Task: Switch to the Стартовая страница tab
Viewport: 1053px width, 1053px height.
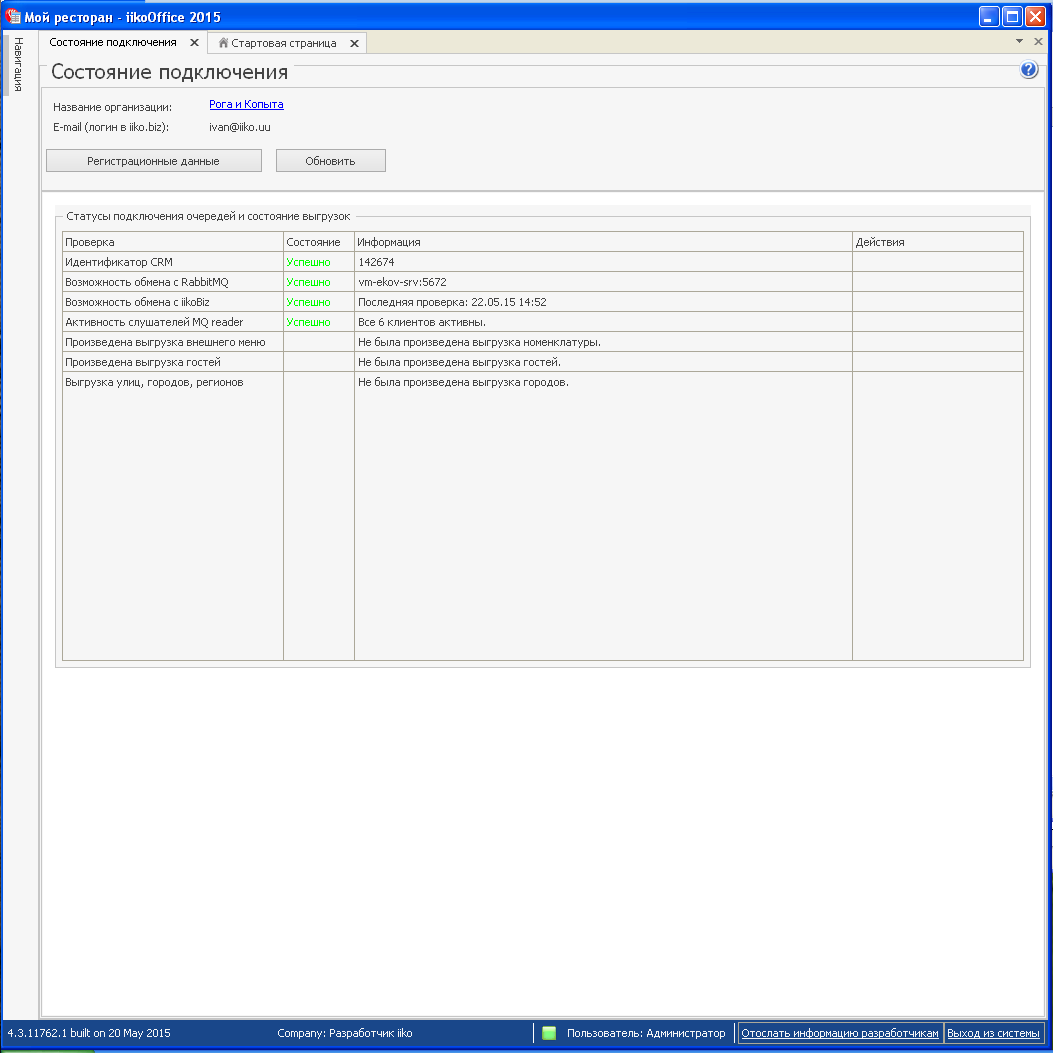Action: (283, 44)
